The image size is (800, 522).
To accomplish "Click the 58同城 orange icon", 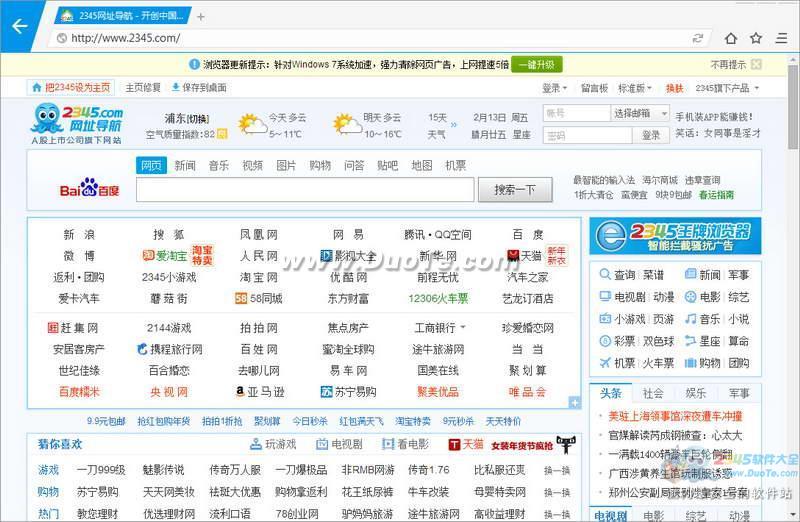I will click(x=241, y=298).
